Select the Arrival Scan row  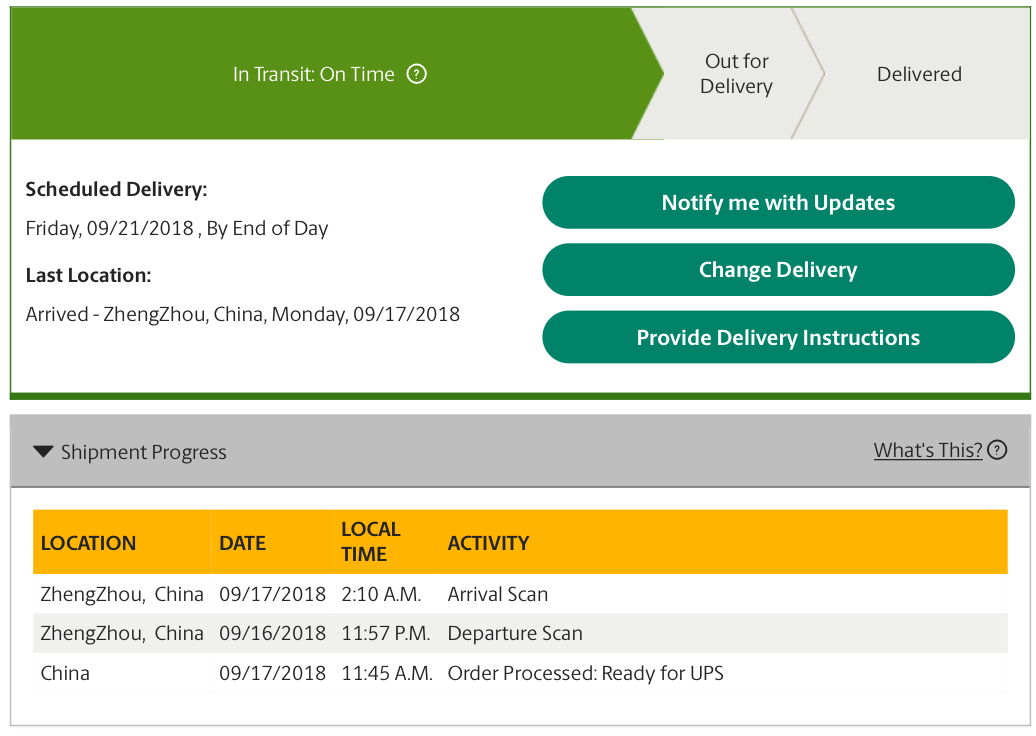point(521,594)
